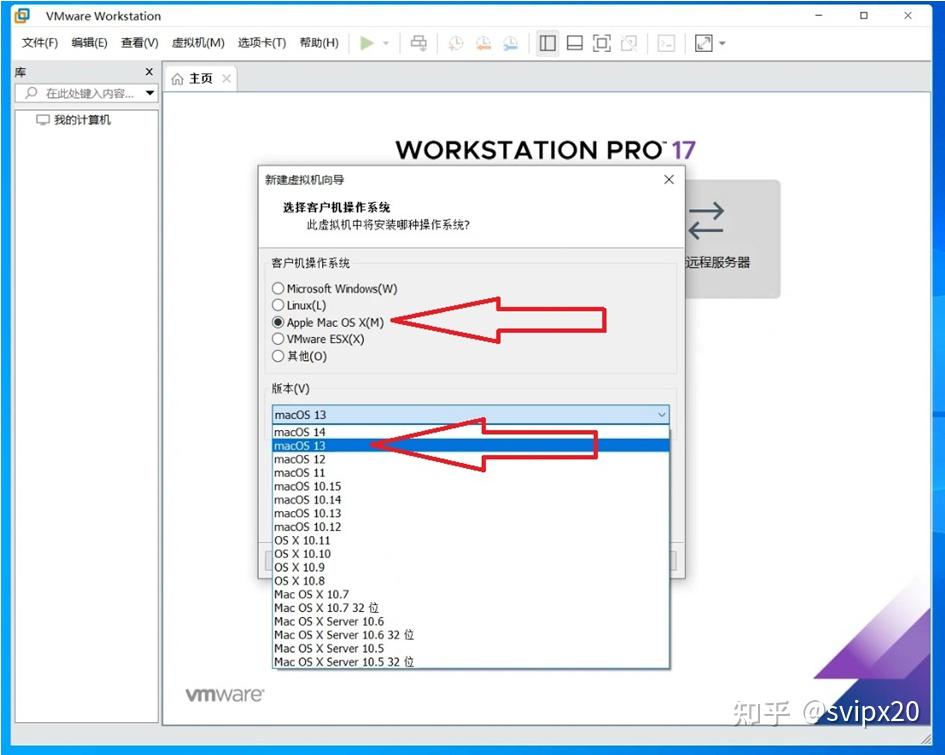Click the VMware Workstation title bar logo
945x755 pixels.
click(x=21, y=16)
